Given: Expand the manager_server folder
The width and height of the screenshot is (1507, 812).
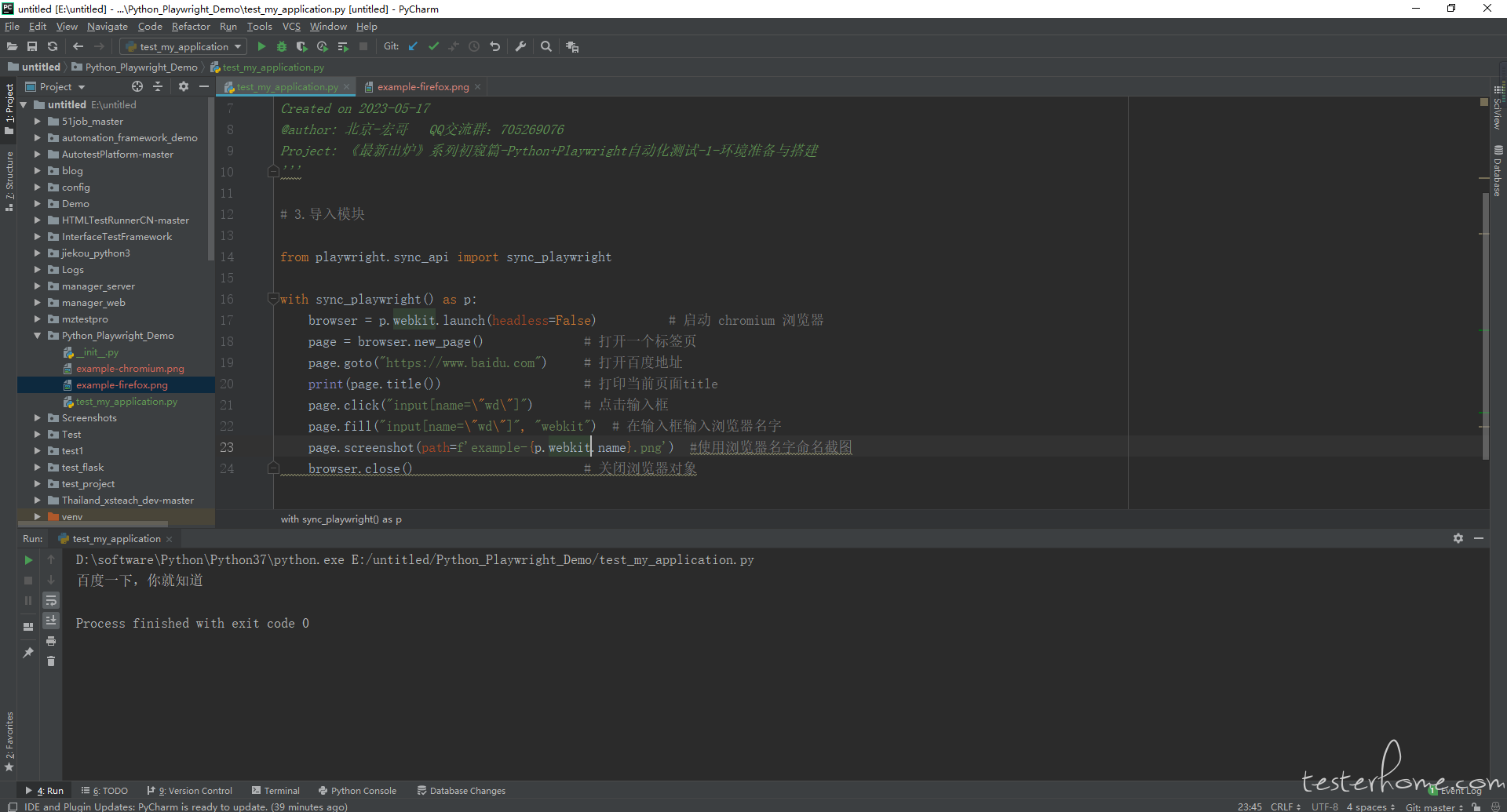Looking at the screenshot, I should [x=37, y=286].
